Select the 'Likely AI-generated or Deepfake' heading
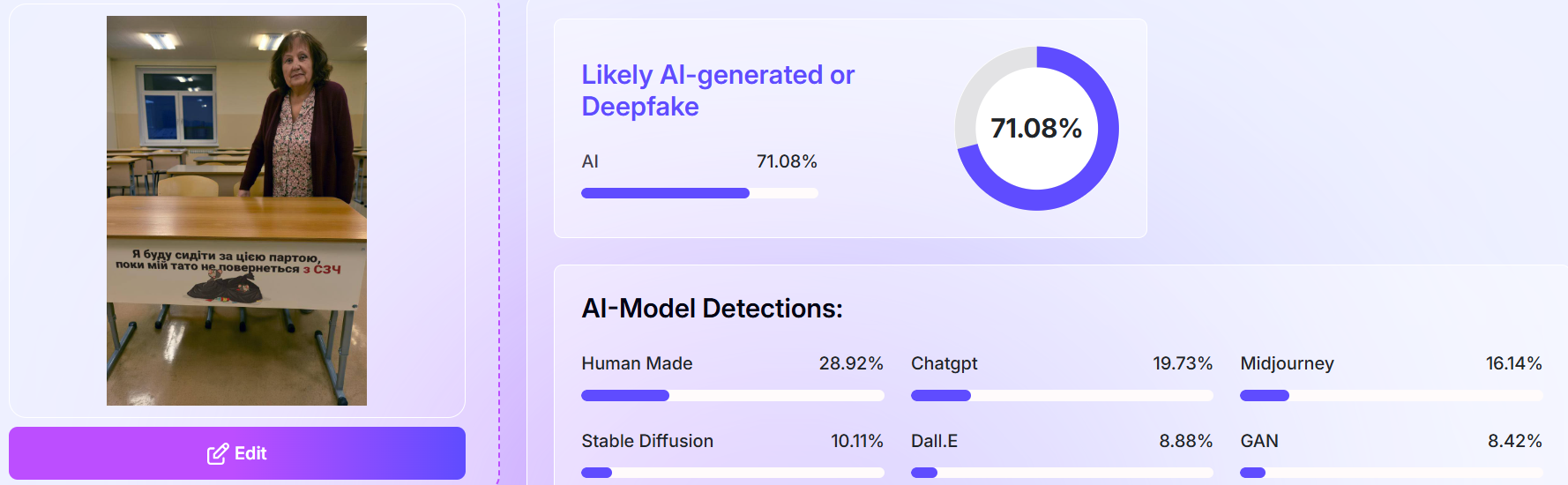Image resolution: width=1568 pixels, height=485 pixels. click(x=717, y=91)
